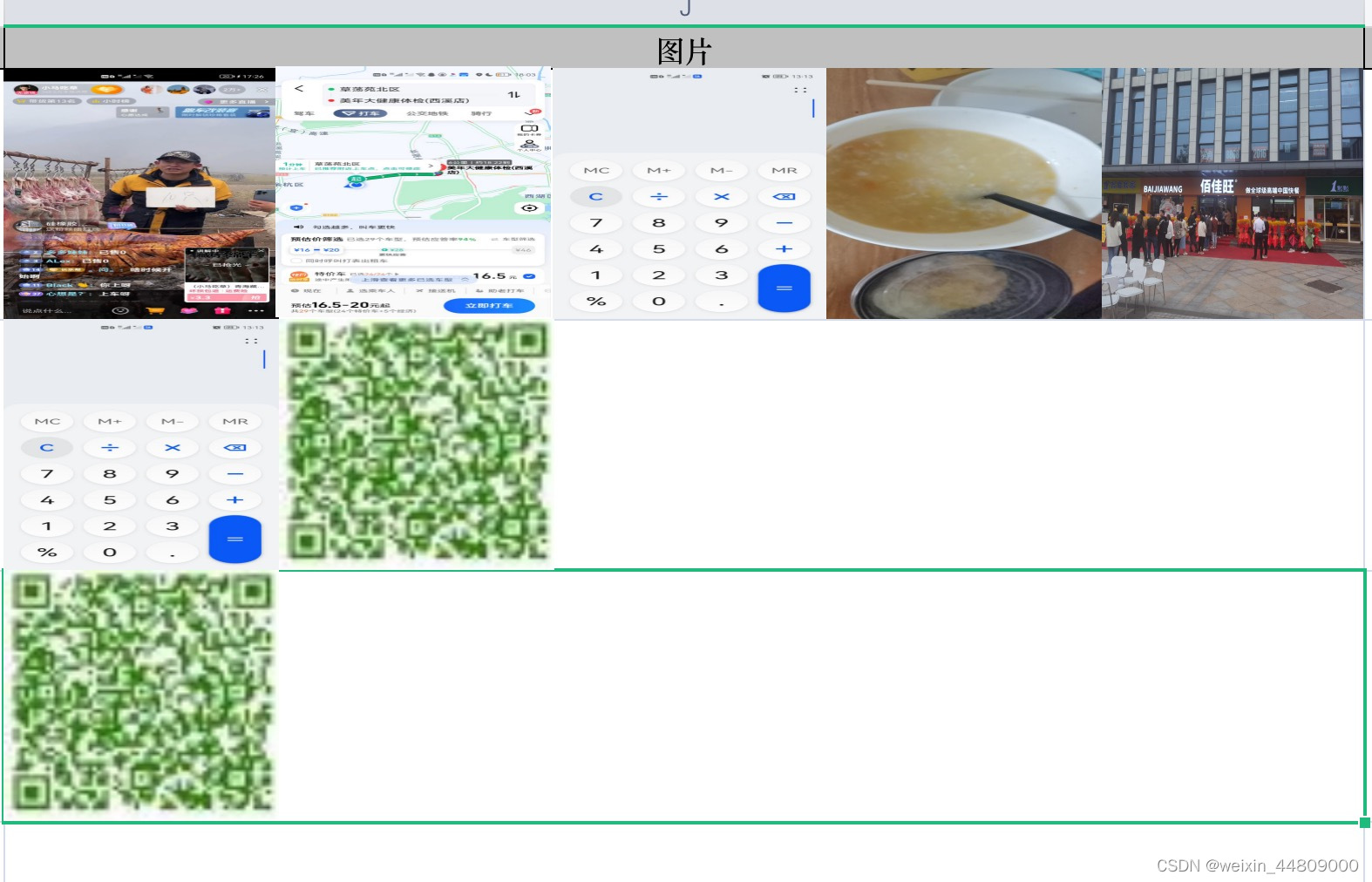The image size is (1372, 882).
Task: Select the map taxi route screenshot
Action: (414, 193)
